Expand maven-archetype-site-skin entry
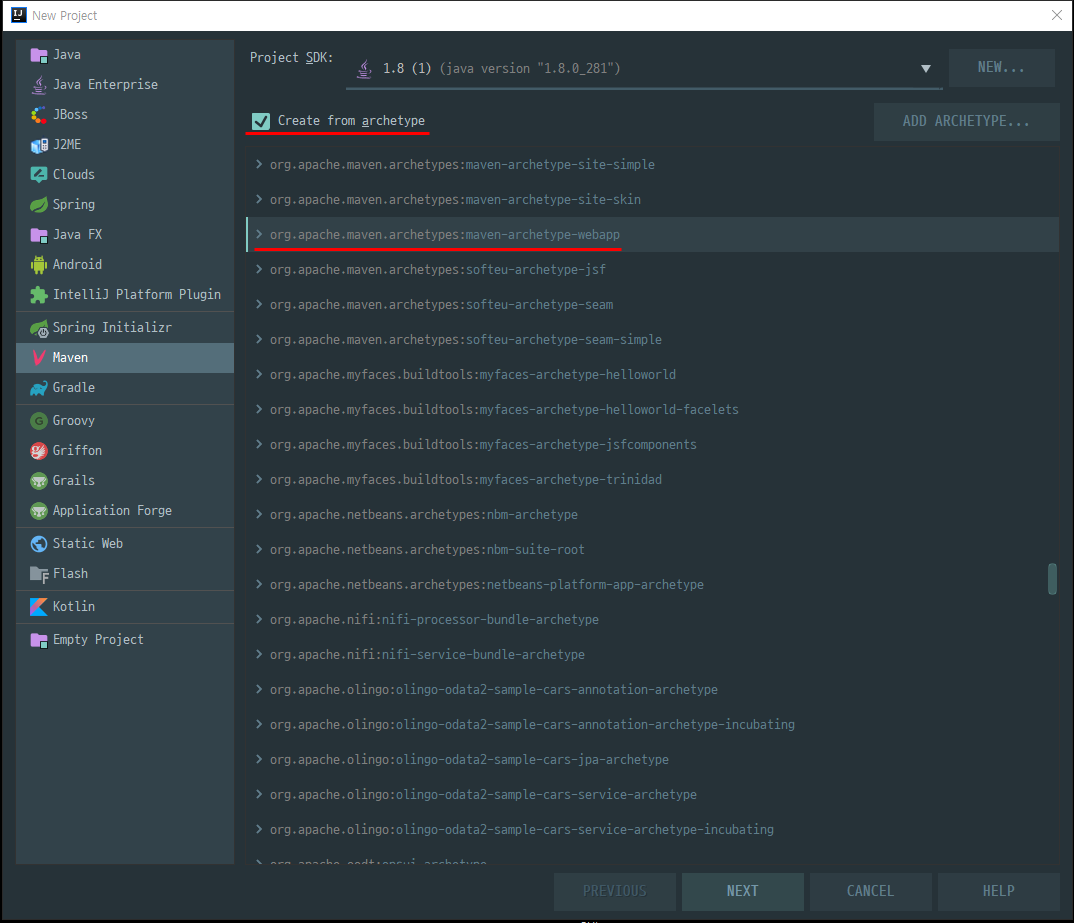 coord(259,199)
